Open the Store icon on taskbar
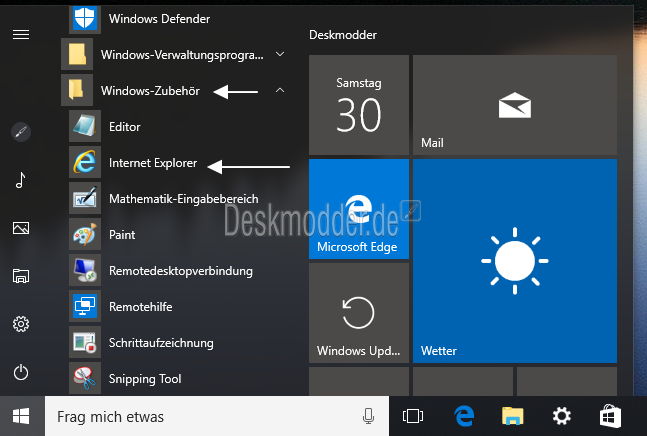 pyautogui.click(x=610, y=416)
